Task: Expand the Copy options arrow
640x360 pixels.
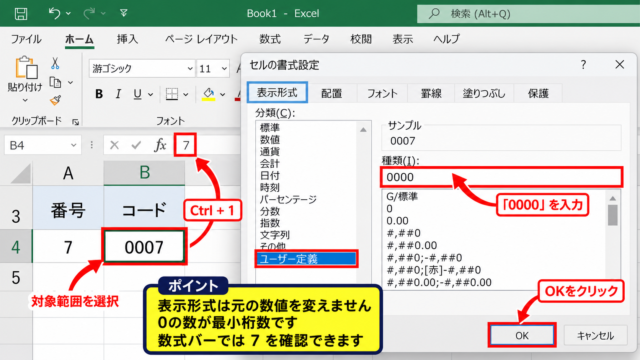Action: 70,82
